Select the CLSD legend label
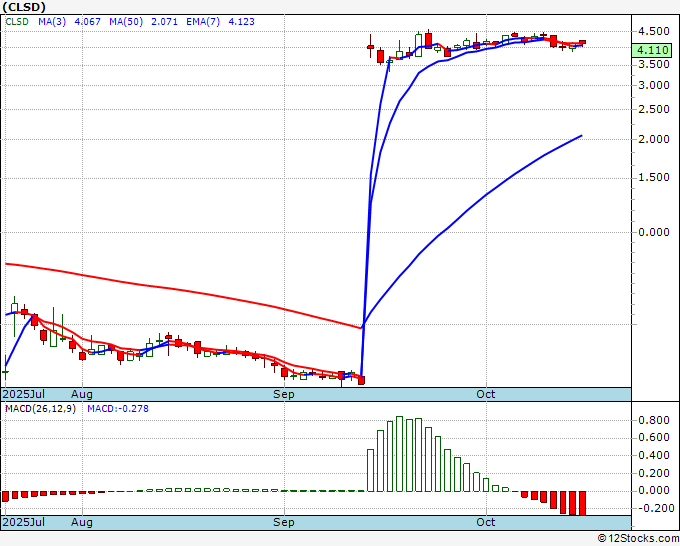The width and height of the screenshot is (680, 546). [17, 22]
